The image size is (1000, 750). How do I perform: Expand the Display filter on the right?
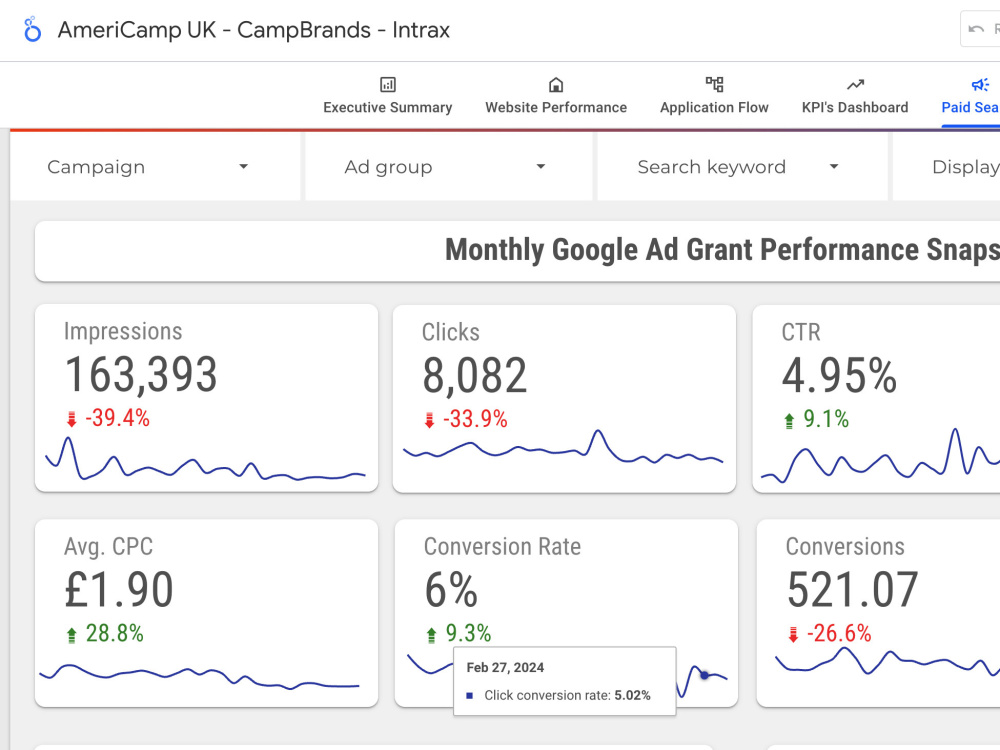(965, 167)
